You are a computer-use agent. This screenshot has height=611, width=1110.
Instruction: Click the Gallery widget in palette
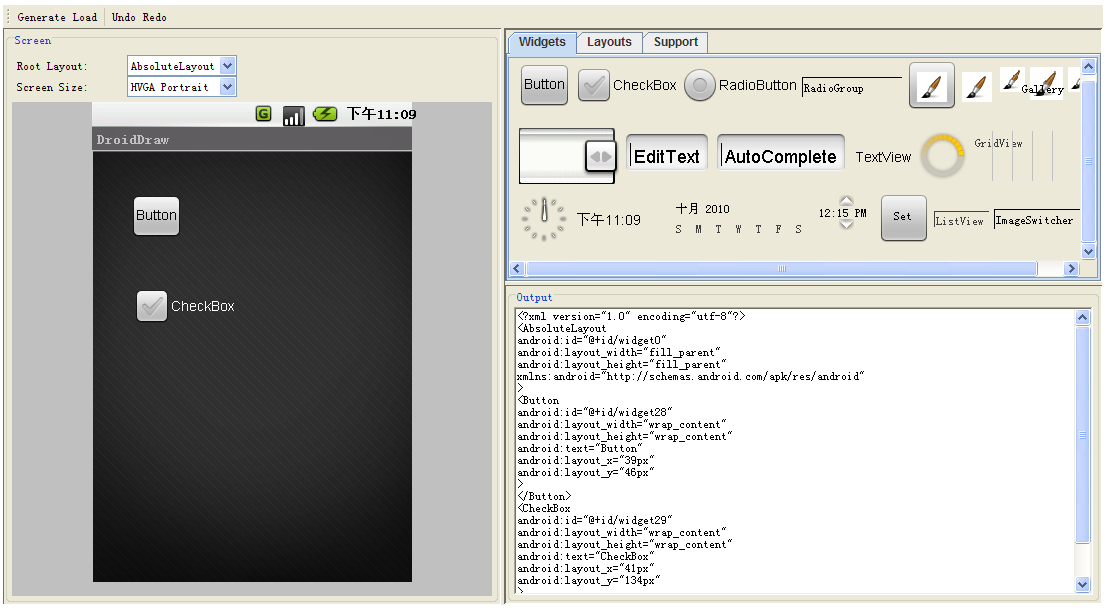pos(1041,85)
